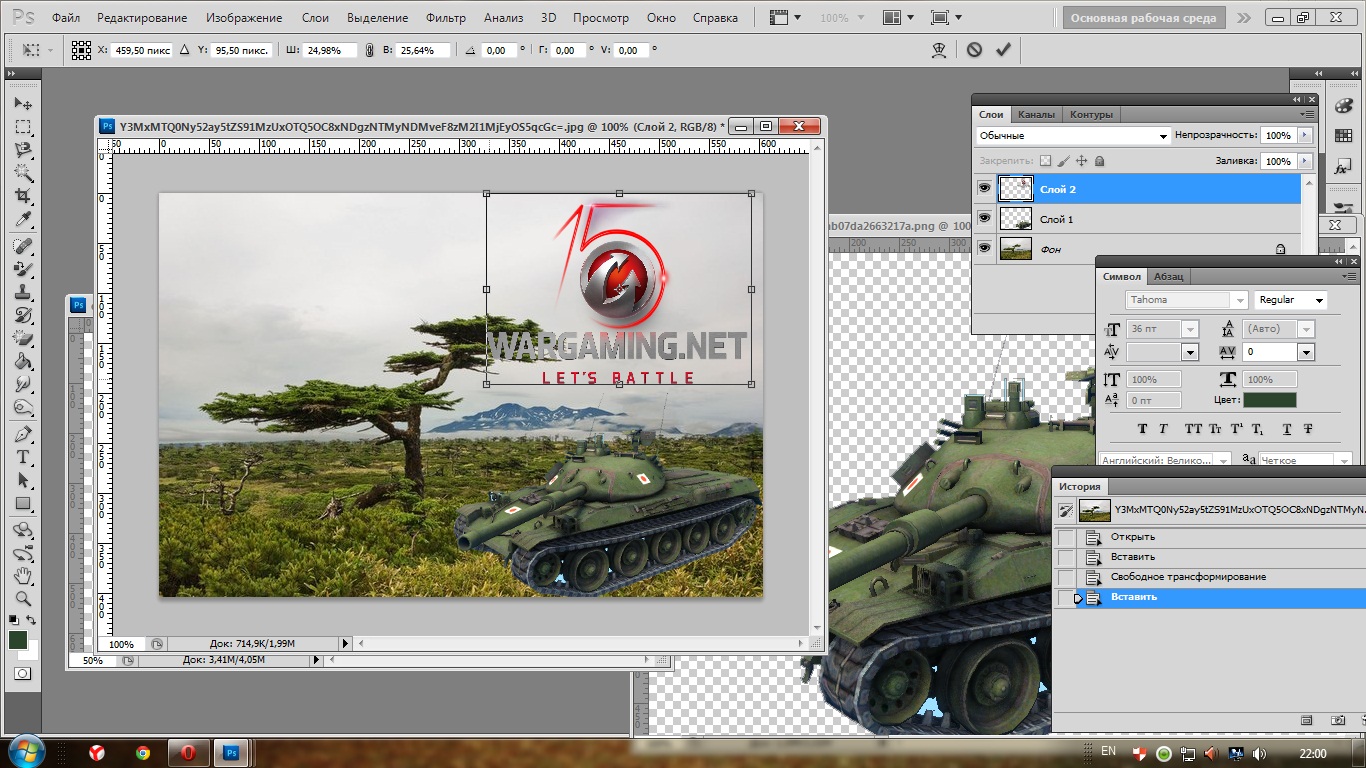Viewport: 1366px width, 768px height.
Task: Open the Непрозрачность opacity slider arrow
Action: pyautogui.click(x=1305, y=135)
